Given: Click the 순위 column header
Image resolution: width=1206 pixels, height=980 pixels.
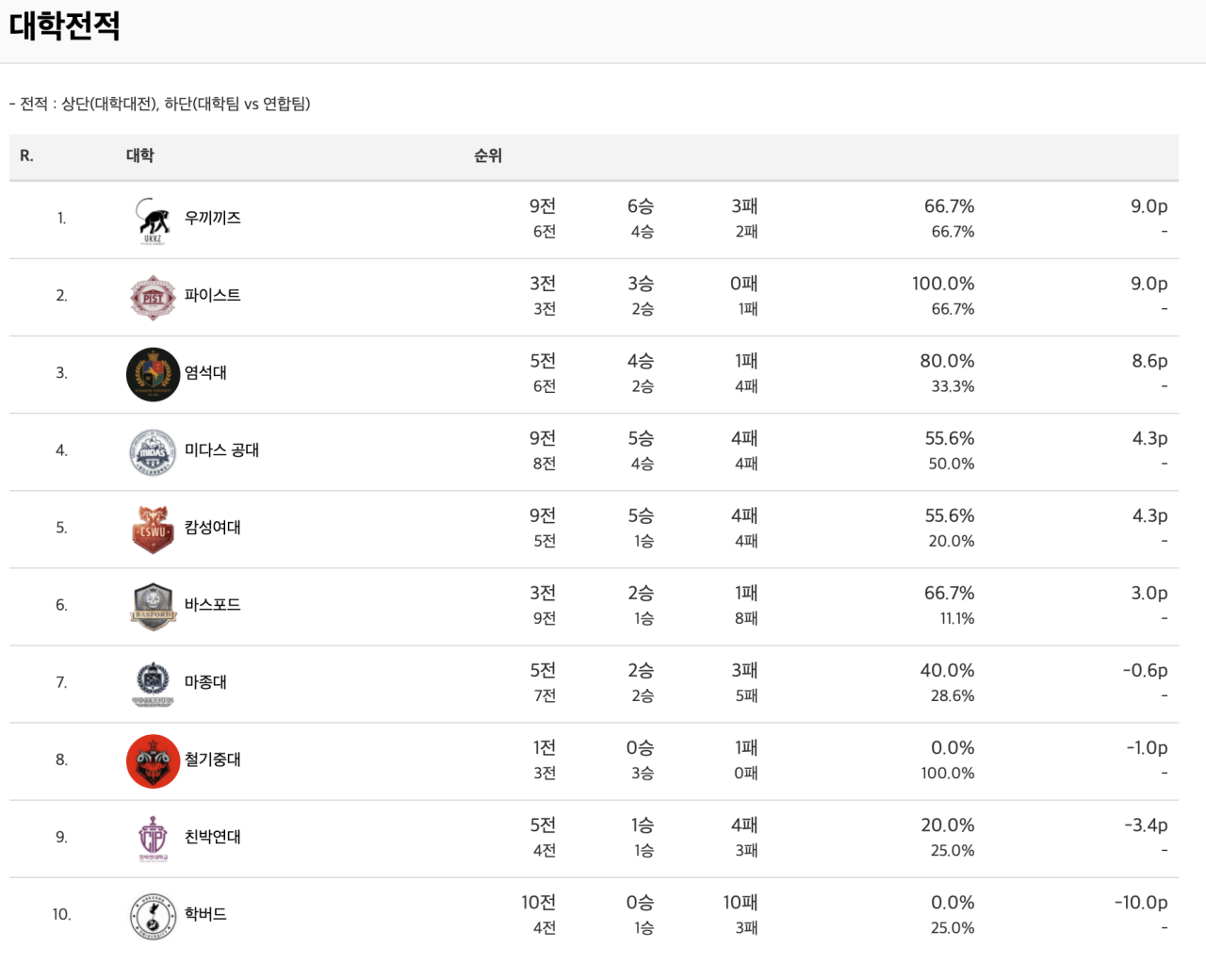Looking at the screenshot, I should (488, 155).
